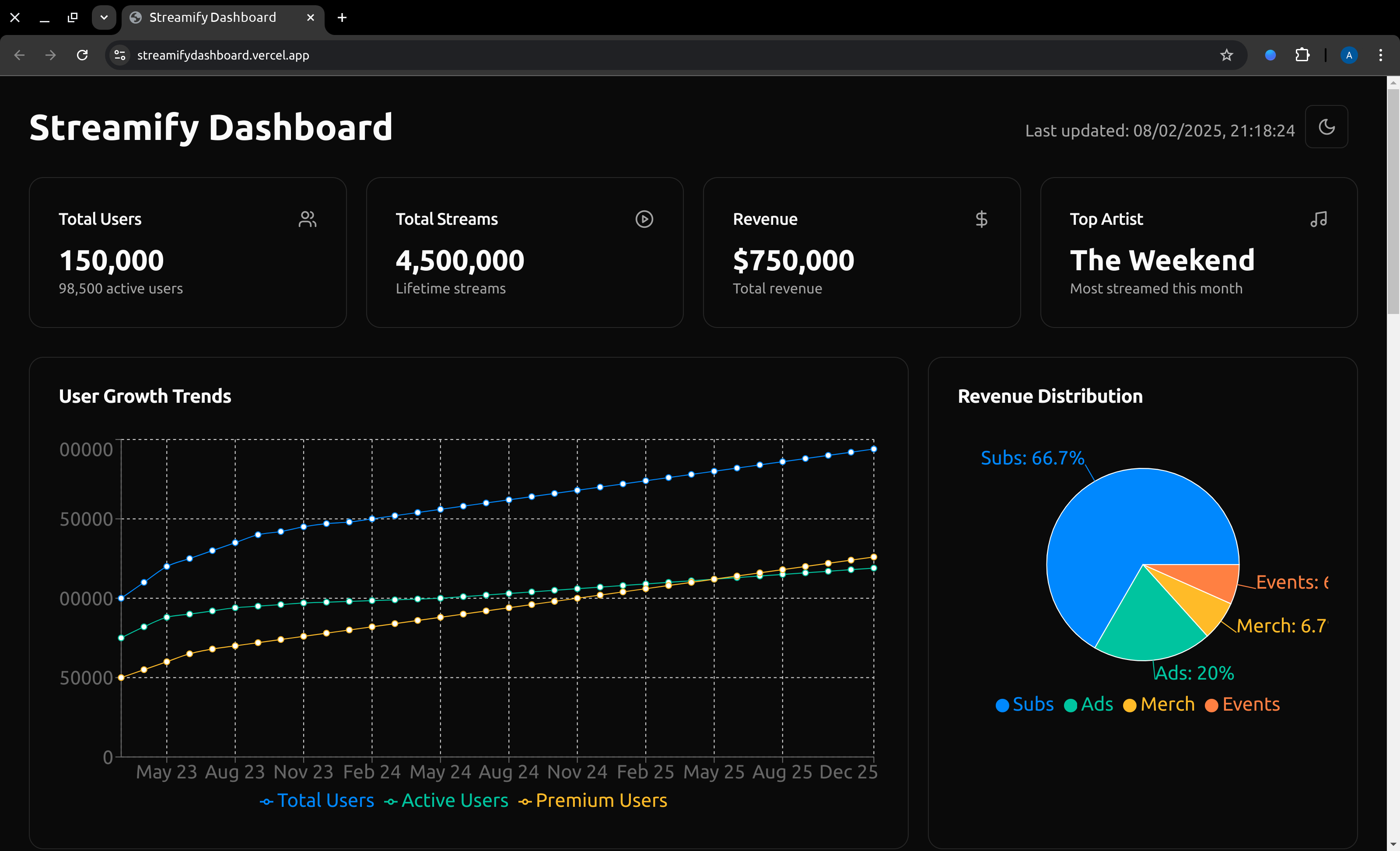
Task: Toggle dark mode with moon icon button
Action: tap(1326, 127)
